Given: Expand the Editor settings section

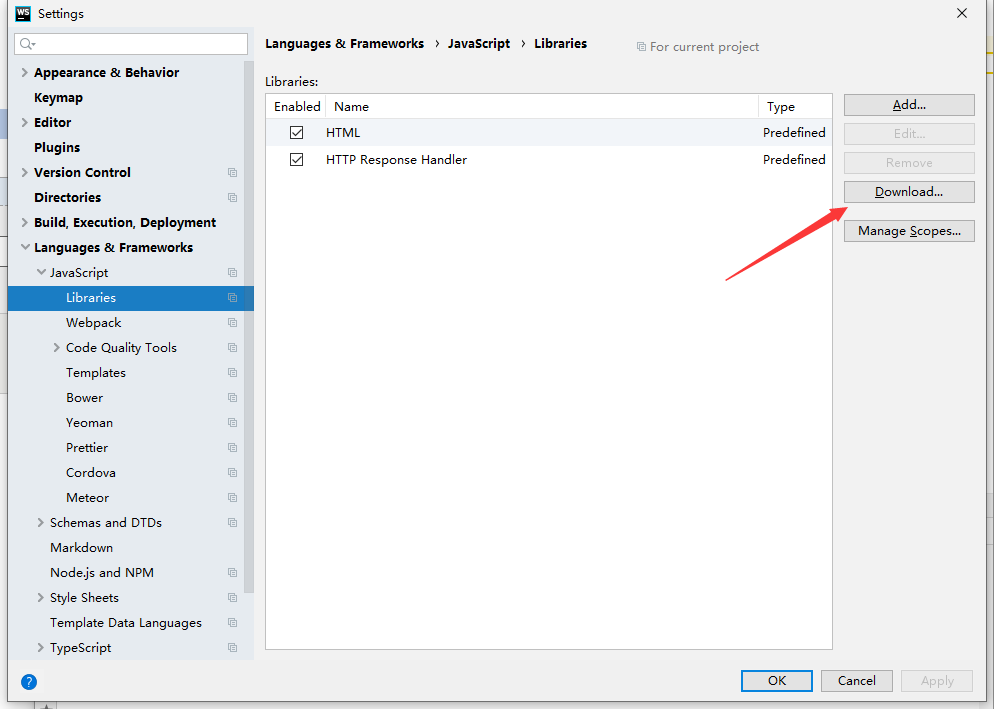Looking at the screenshot, I should (x=25, y=122).
